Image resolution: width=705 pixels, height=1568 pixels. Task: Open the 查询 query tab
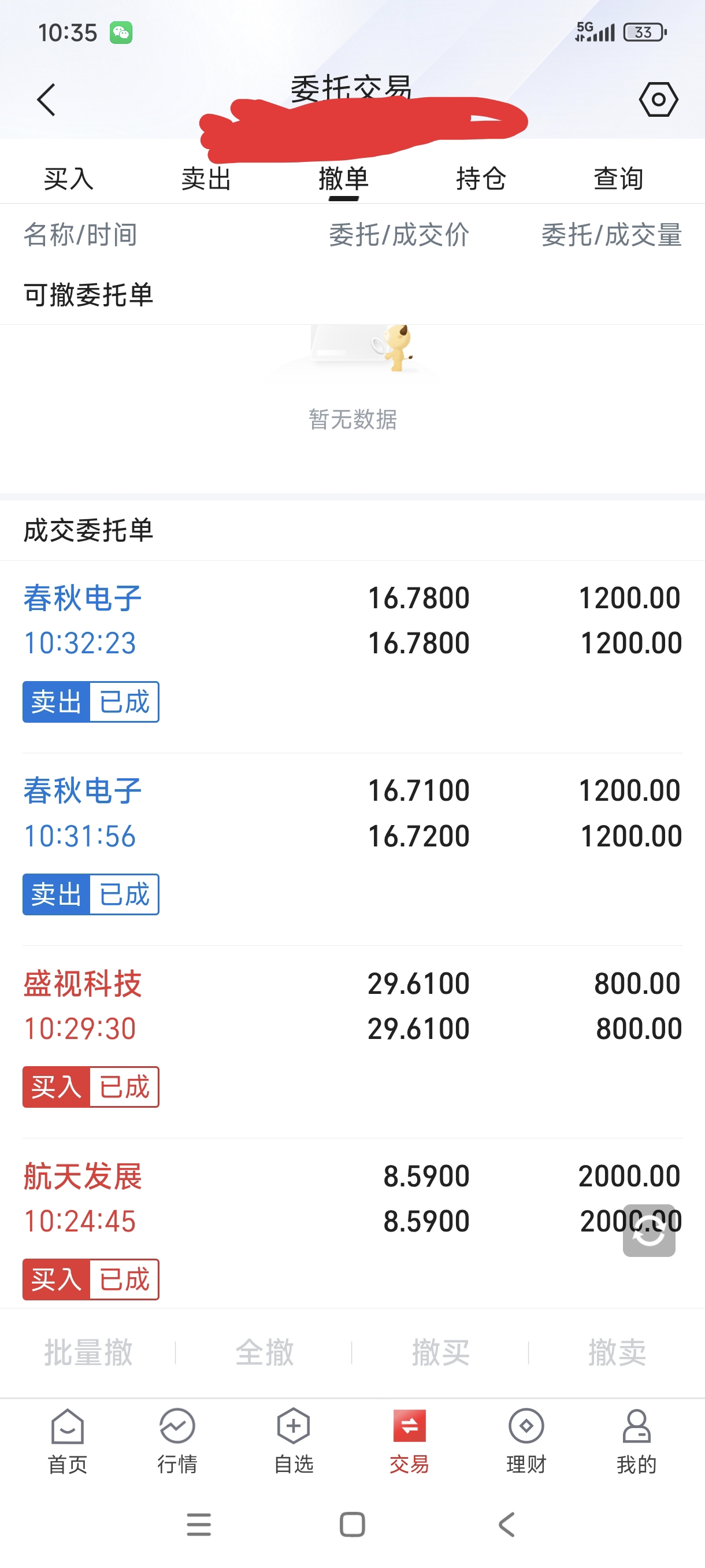click(619, 179)
